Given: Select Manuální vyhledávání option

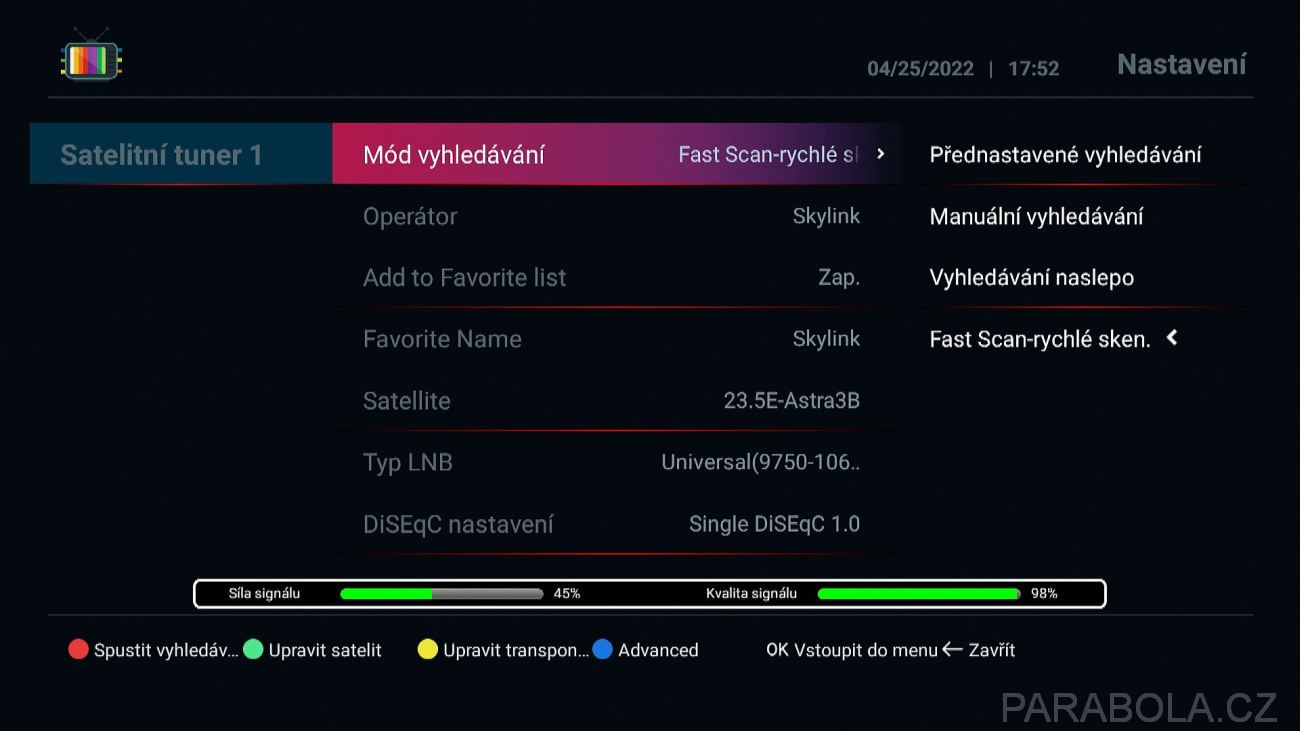Looking at the screenshot, I should [x=1036, y=216].
